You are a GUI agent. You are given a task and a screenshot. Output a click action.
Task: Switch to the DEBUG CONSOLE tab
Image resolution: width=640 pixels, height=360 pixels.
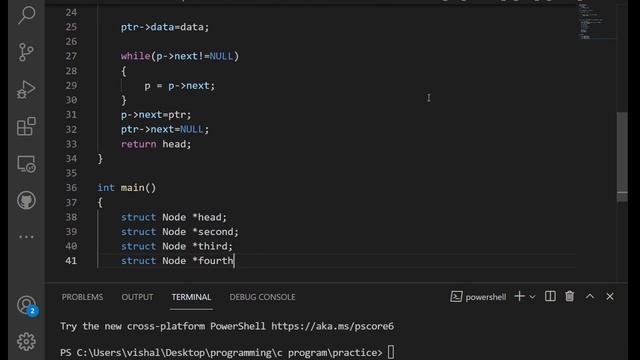[x=262, y=297]
